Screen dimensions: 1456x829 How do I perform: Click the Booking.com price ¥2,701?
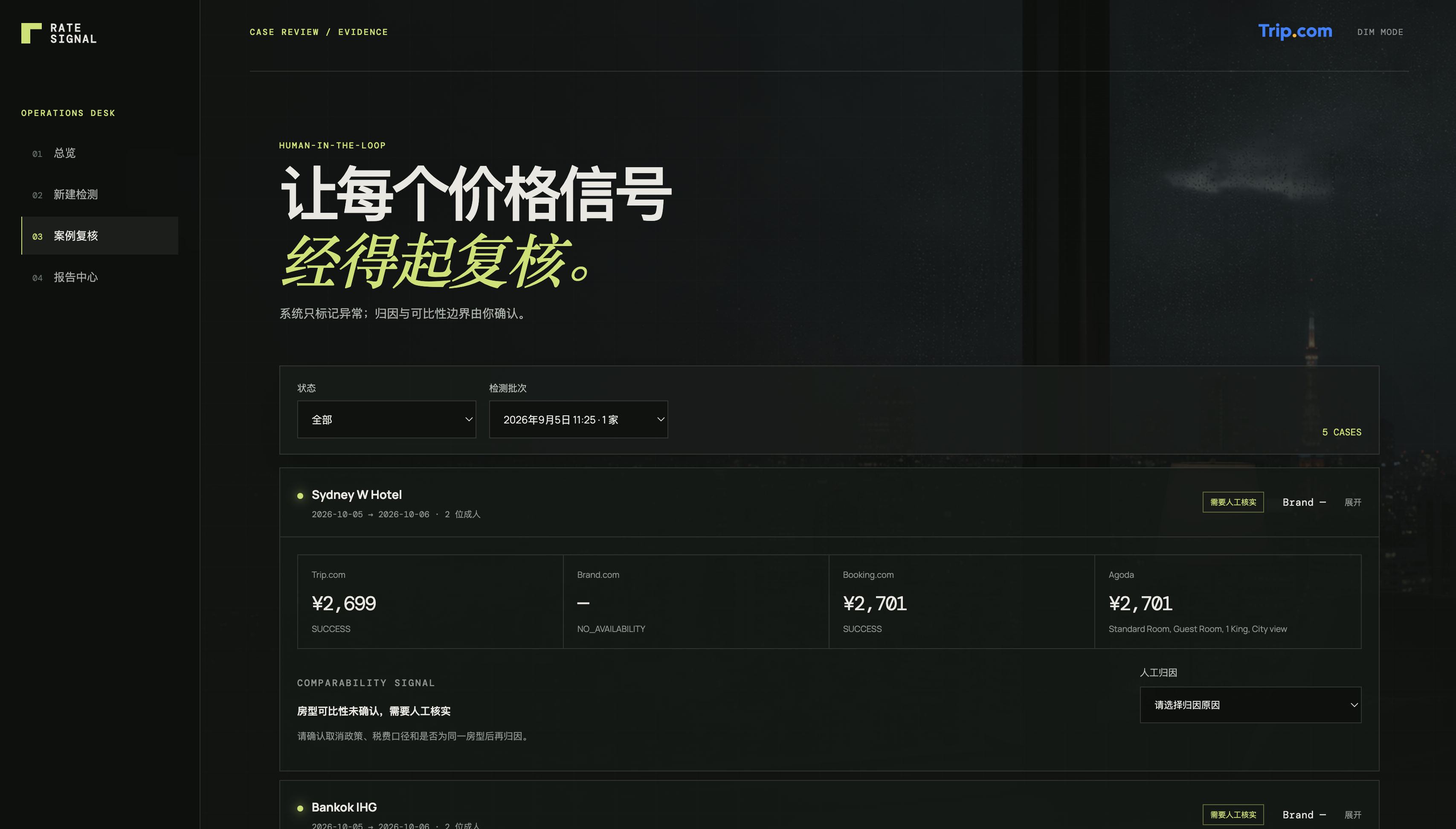pos(875,603)
